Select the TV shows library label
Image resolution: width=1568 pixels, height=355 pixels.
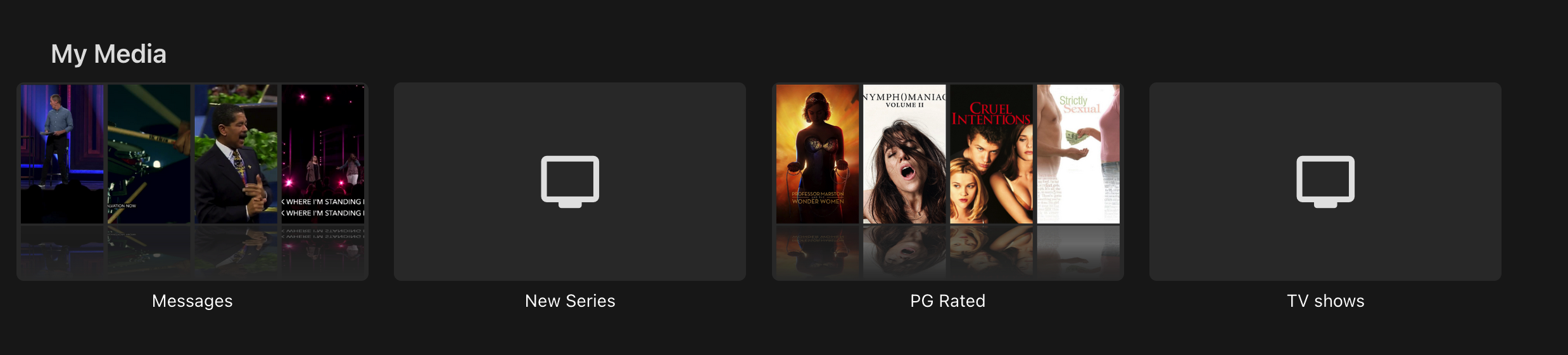coord(1325,301)
